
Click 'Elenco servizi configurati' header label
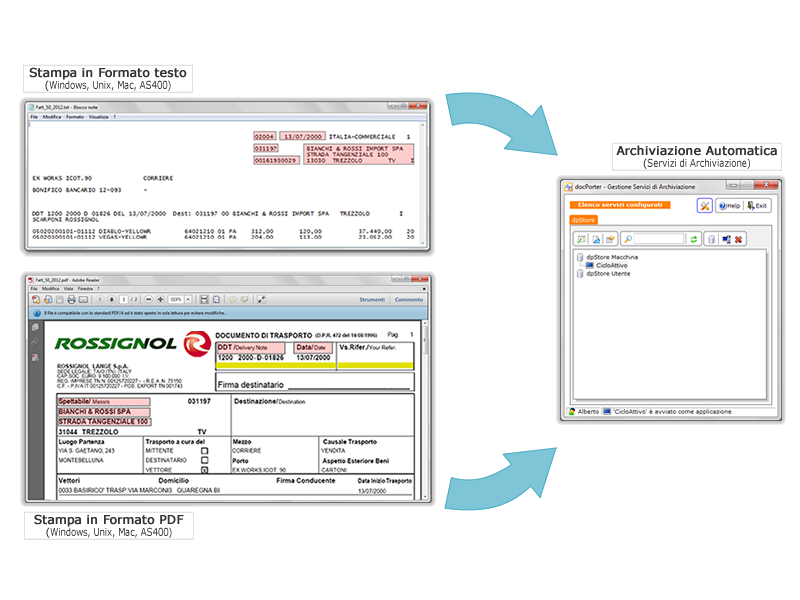(620, 205)
